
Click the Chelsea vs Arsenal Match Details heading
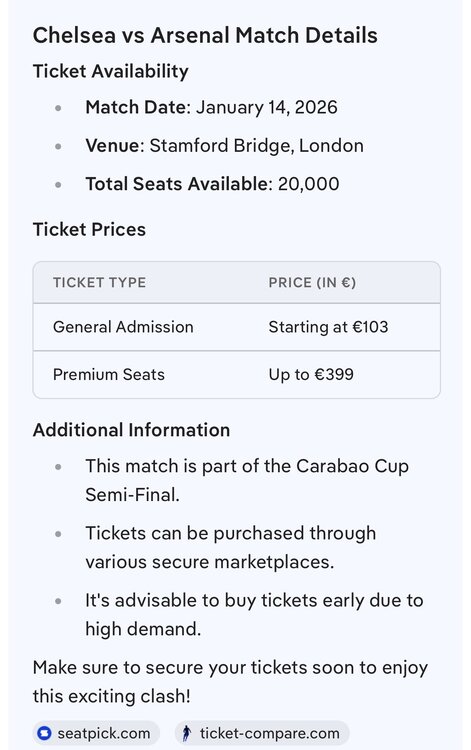click(x=205, y=35)
